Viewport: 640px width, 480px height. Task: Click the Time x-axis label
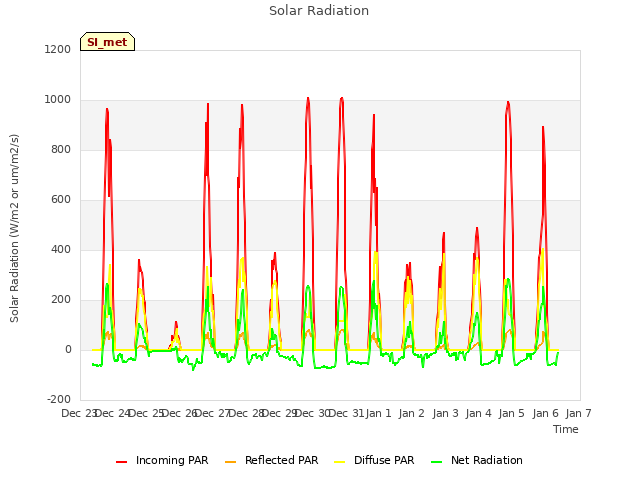566,429
